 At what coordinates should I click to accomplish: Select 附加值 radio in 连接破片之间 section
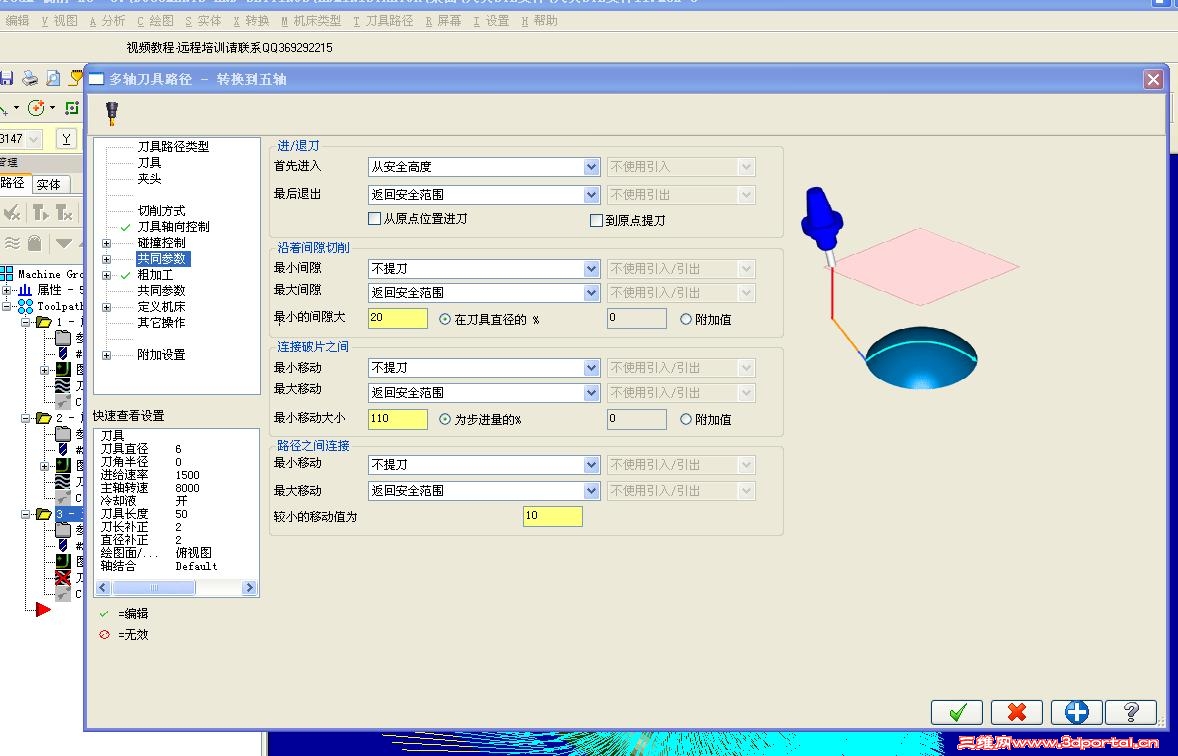686,419
